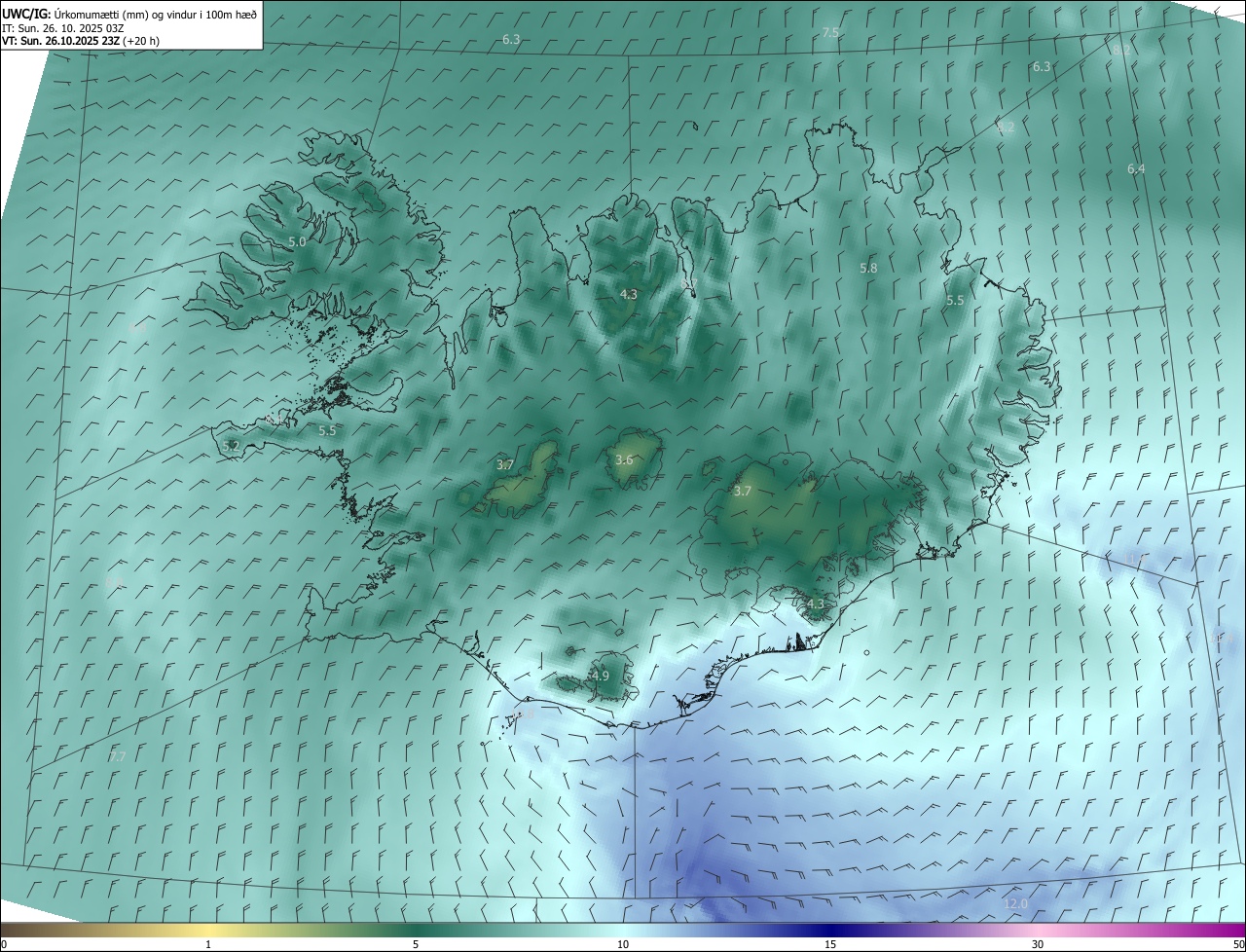
Task: Click the 4.3 value in north Iceland
Action: (x=628, y=294)
